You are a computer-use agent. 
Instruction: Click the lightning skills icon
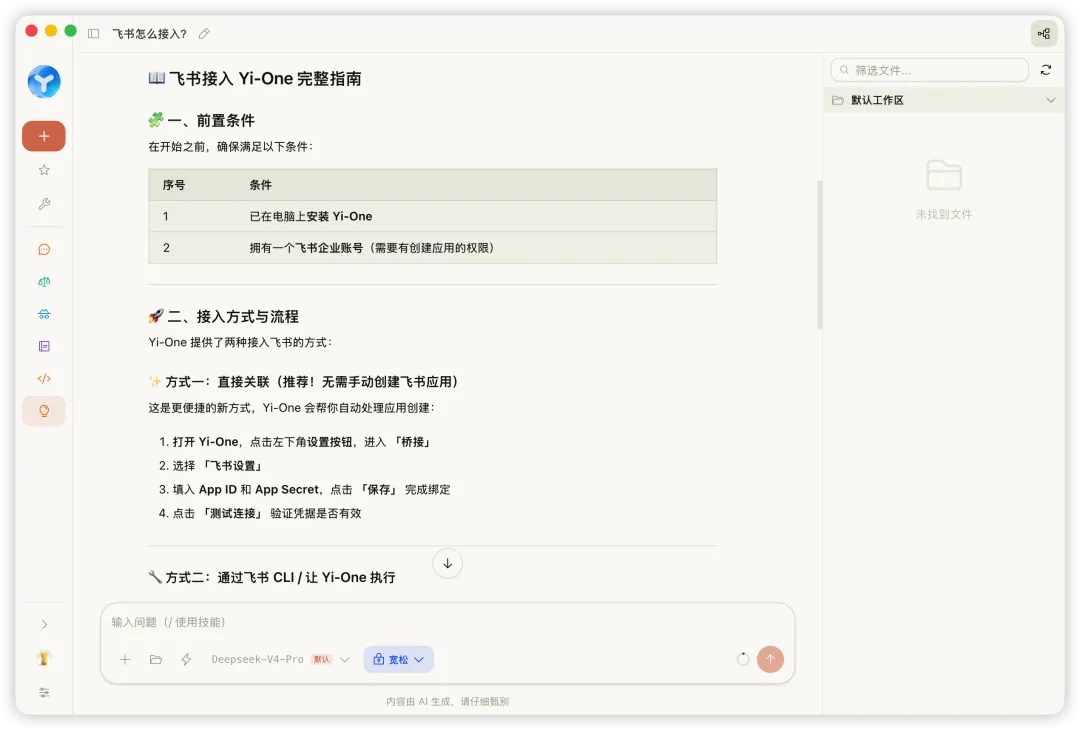point(186,660)
